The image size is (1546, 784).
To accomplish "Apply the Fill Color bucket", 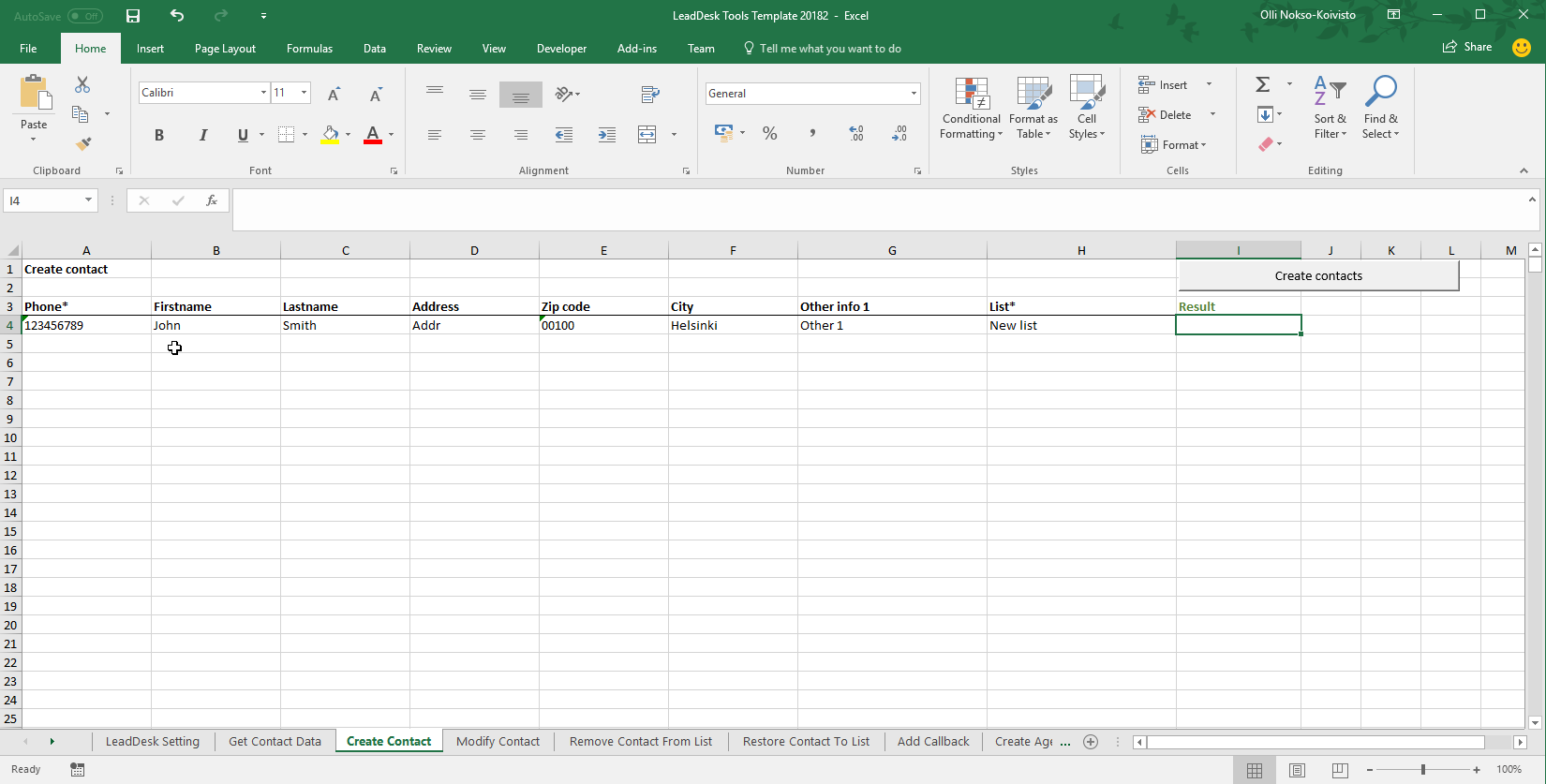I will point(330,135).
